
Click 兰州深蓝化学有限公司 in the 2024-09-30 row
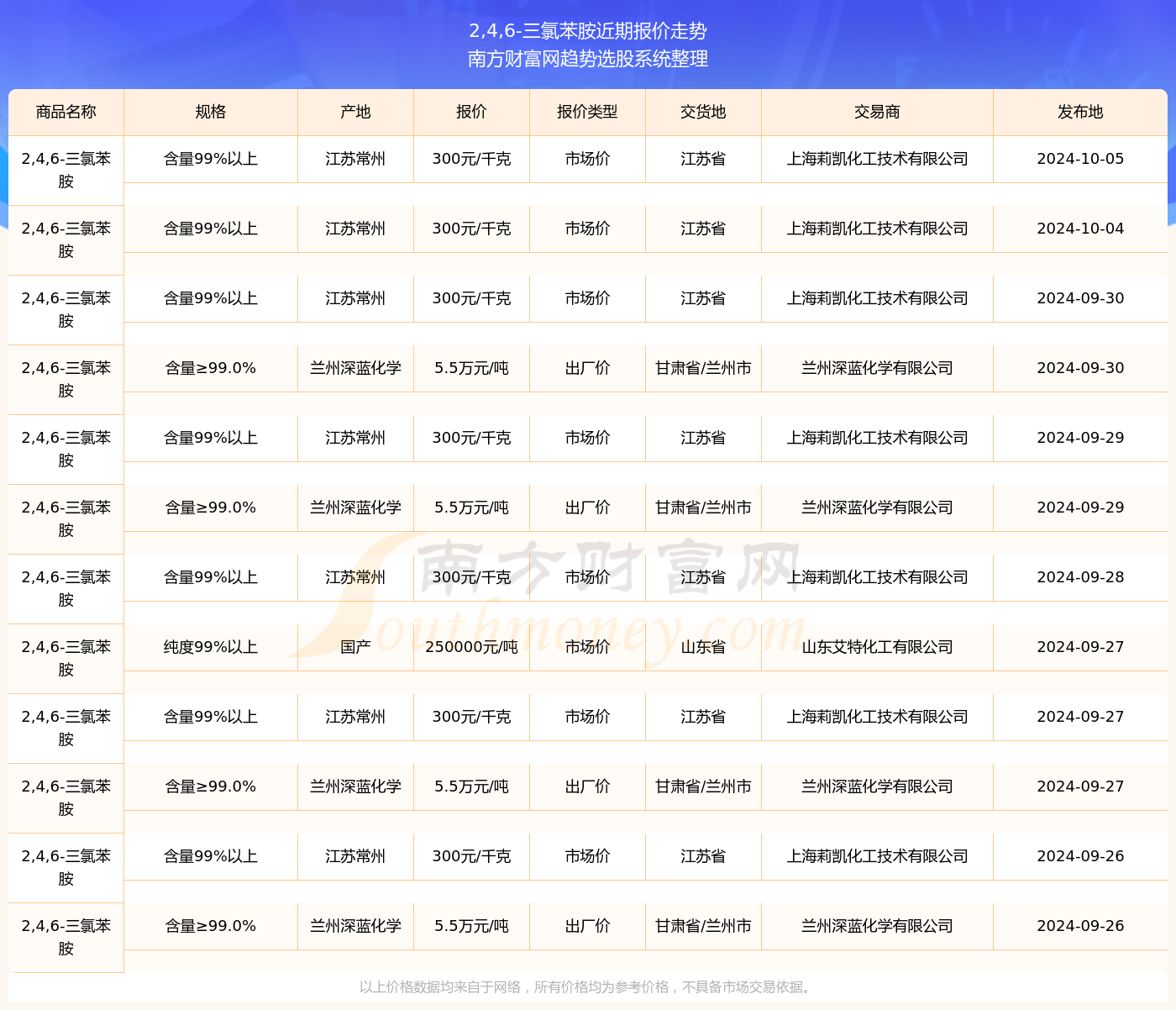click(x=878, y=368)
